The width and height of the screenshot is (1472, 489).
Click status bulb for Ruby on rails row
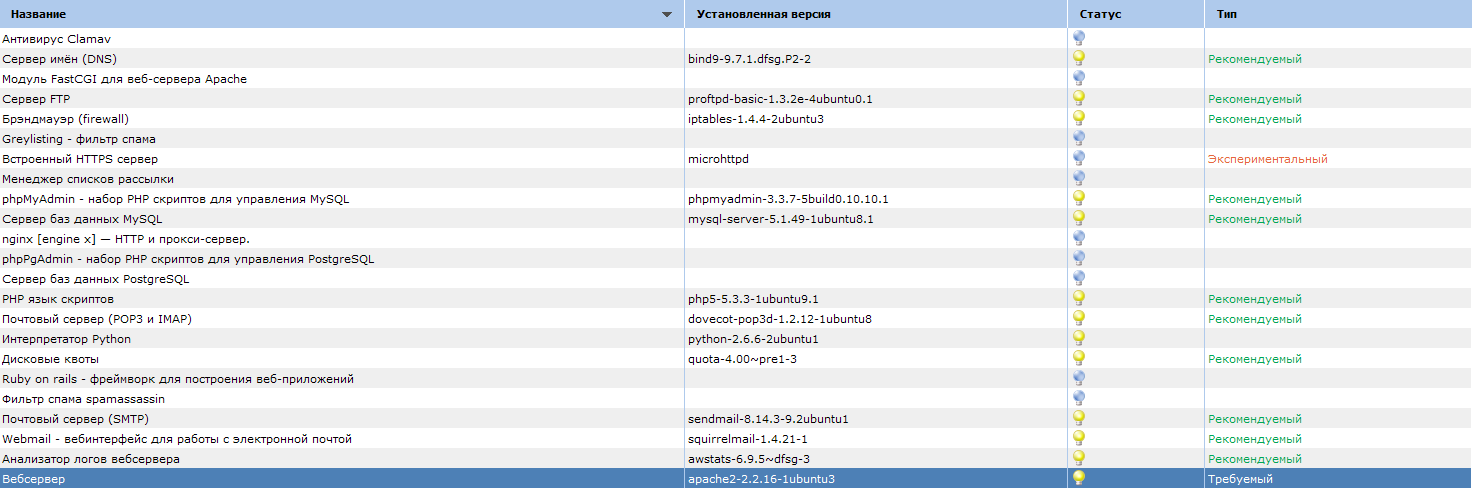1079,378
